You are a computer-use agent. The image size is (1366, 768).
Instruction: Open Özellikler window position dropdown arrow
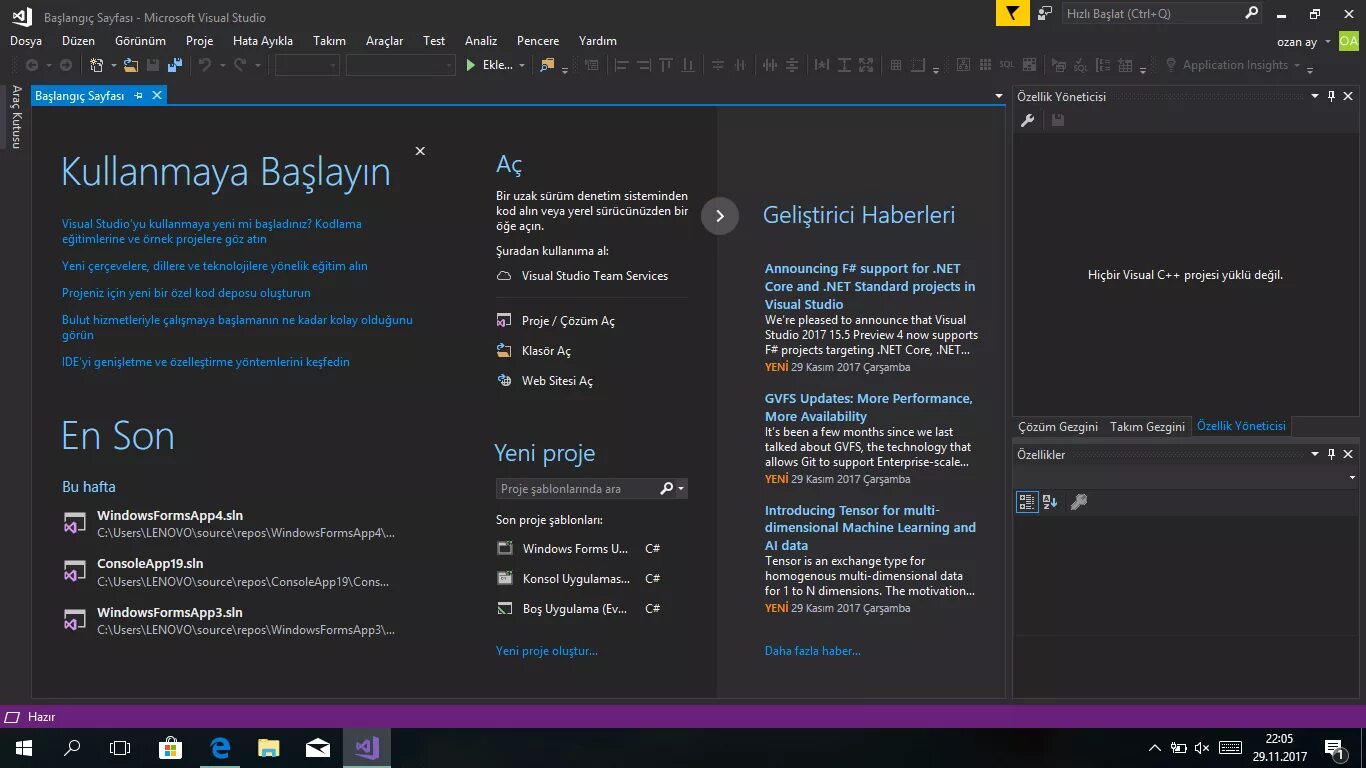click(x=1316, y=454)
